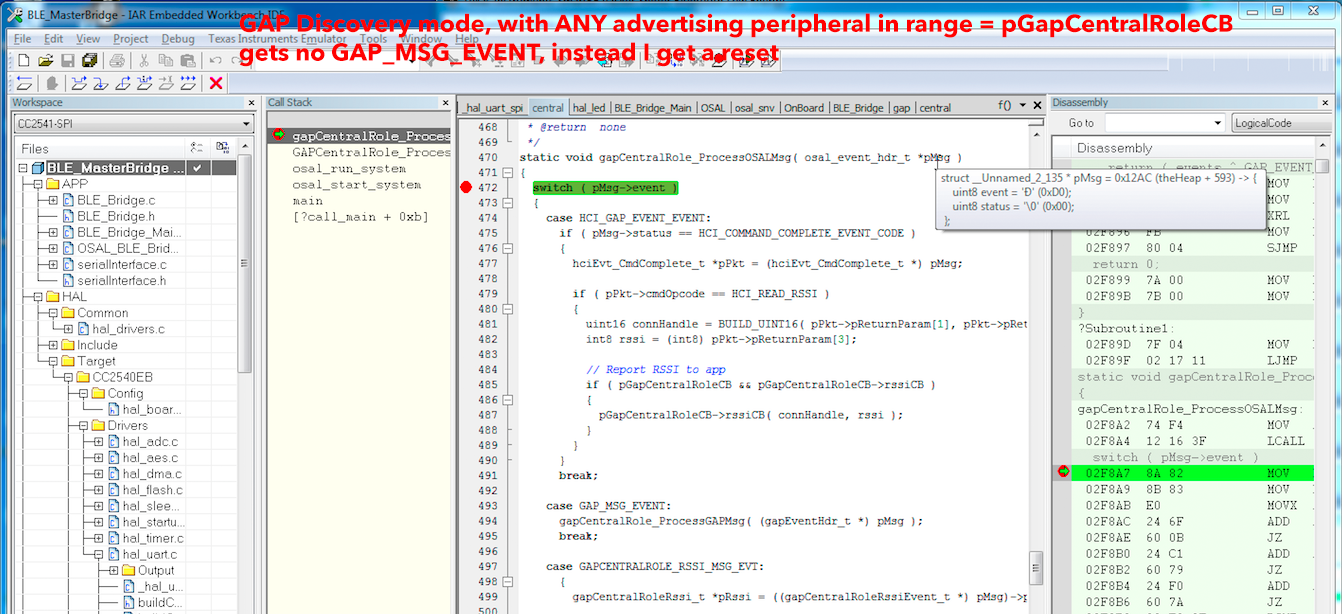This screenshot has width=1342, height=614.
Task: Click the first icon in the Files header
Action: click(197, 148)
